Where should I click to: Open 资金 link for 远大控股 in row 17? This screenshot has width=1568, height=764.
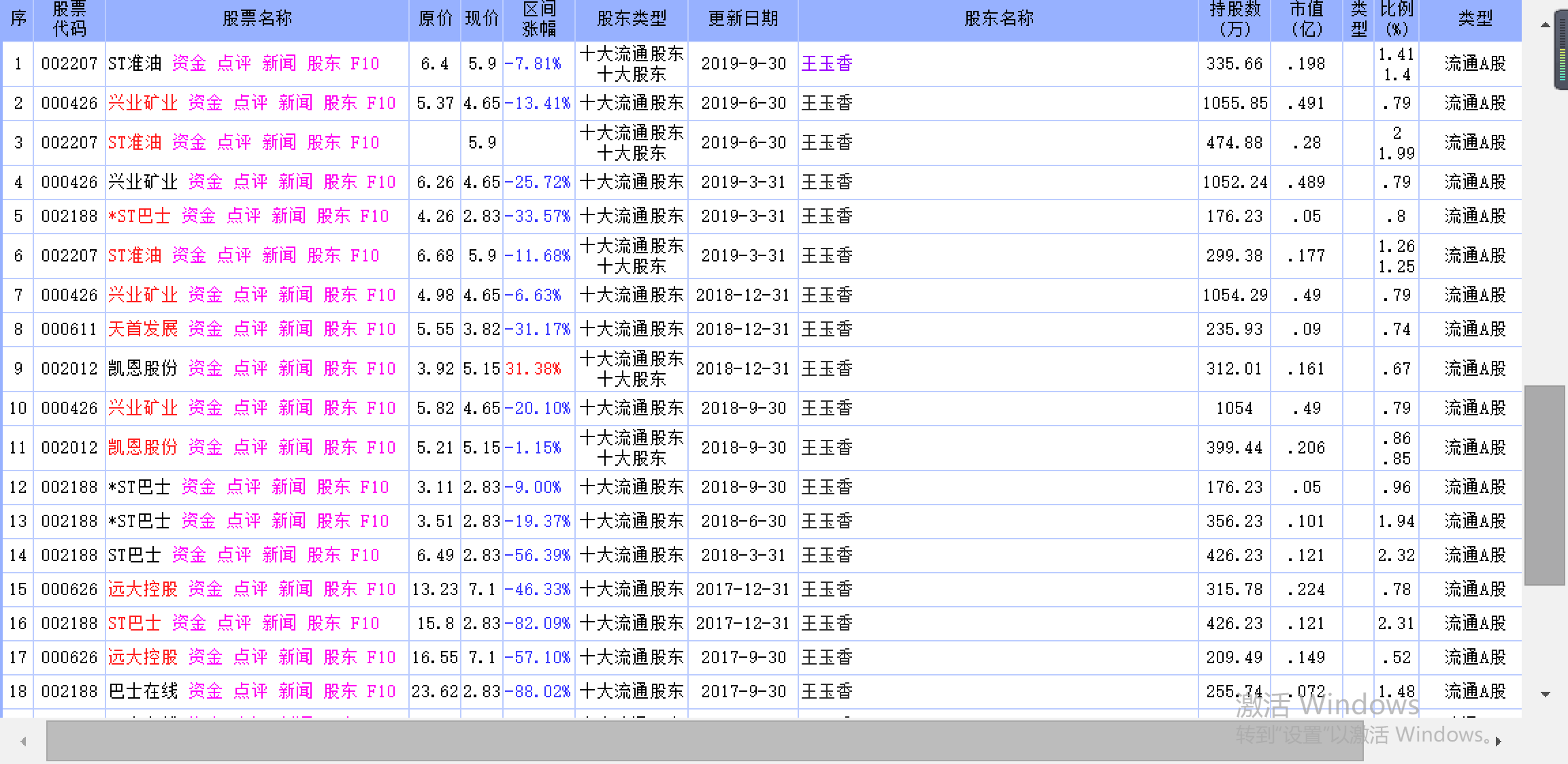[x=205, y=658]
